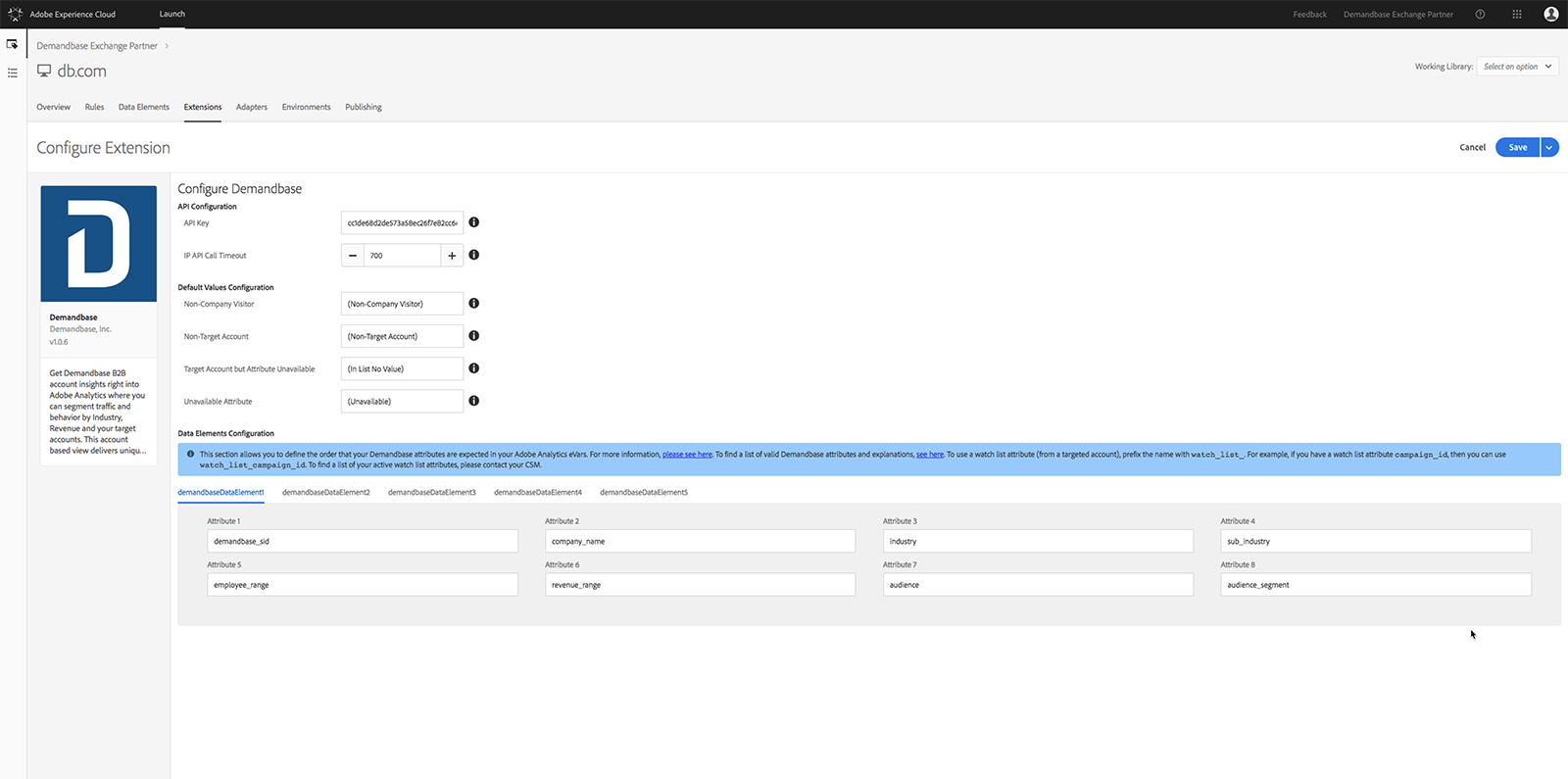Click the 'Configure Demandbase' heading
The image size is (1568, 779).
[239, 188]
